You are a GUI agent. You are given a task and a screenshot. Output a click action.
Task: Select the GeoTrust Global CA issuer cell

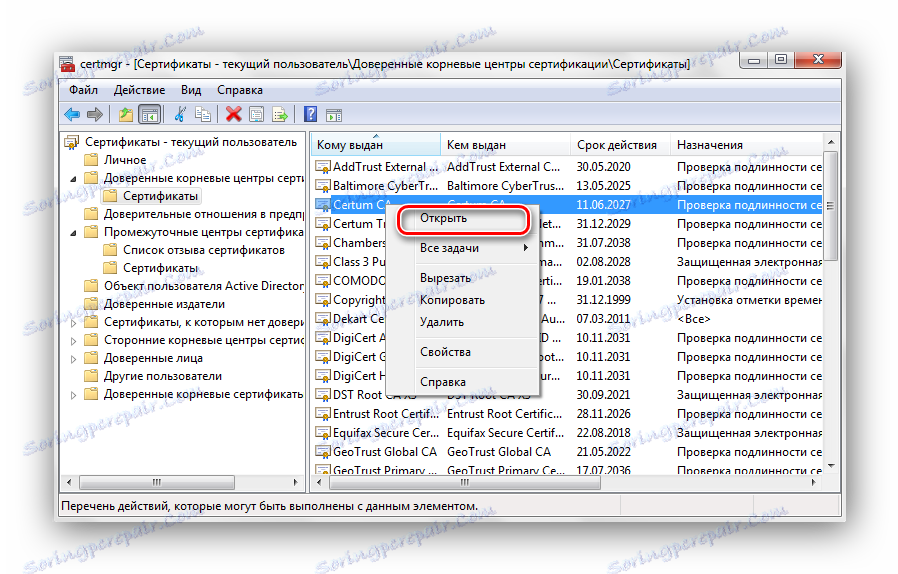[499, 452]
